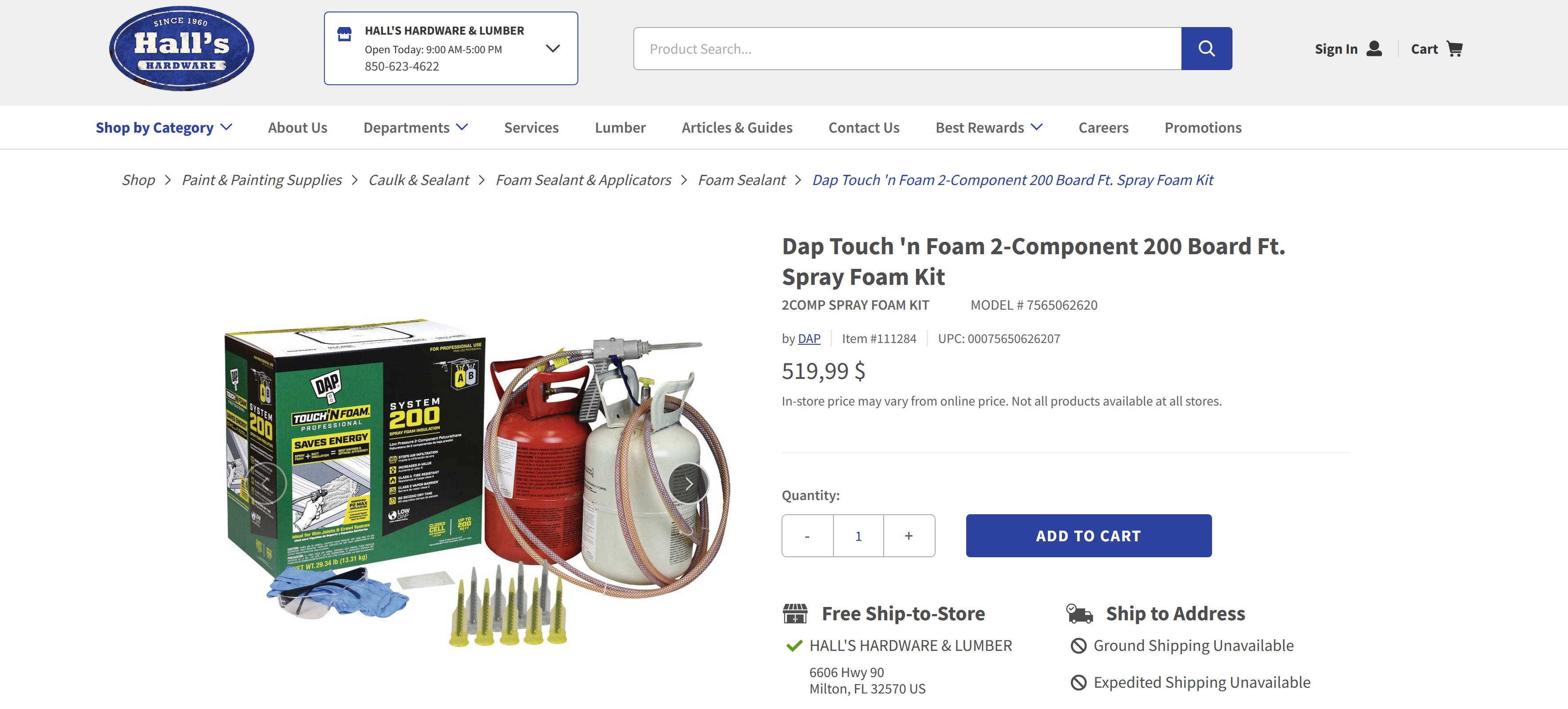Click 'Milton, FL 32570 US' text
Image resolution: width=1568 pixels, height=709 pixels.
tap(867, 689)
